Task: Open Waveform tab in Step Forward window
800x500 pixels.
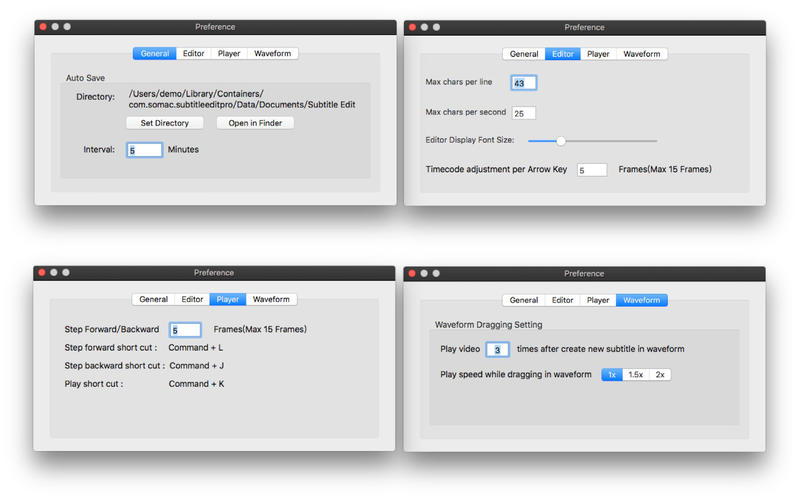Action: point(271,299)
